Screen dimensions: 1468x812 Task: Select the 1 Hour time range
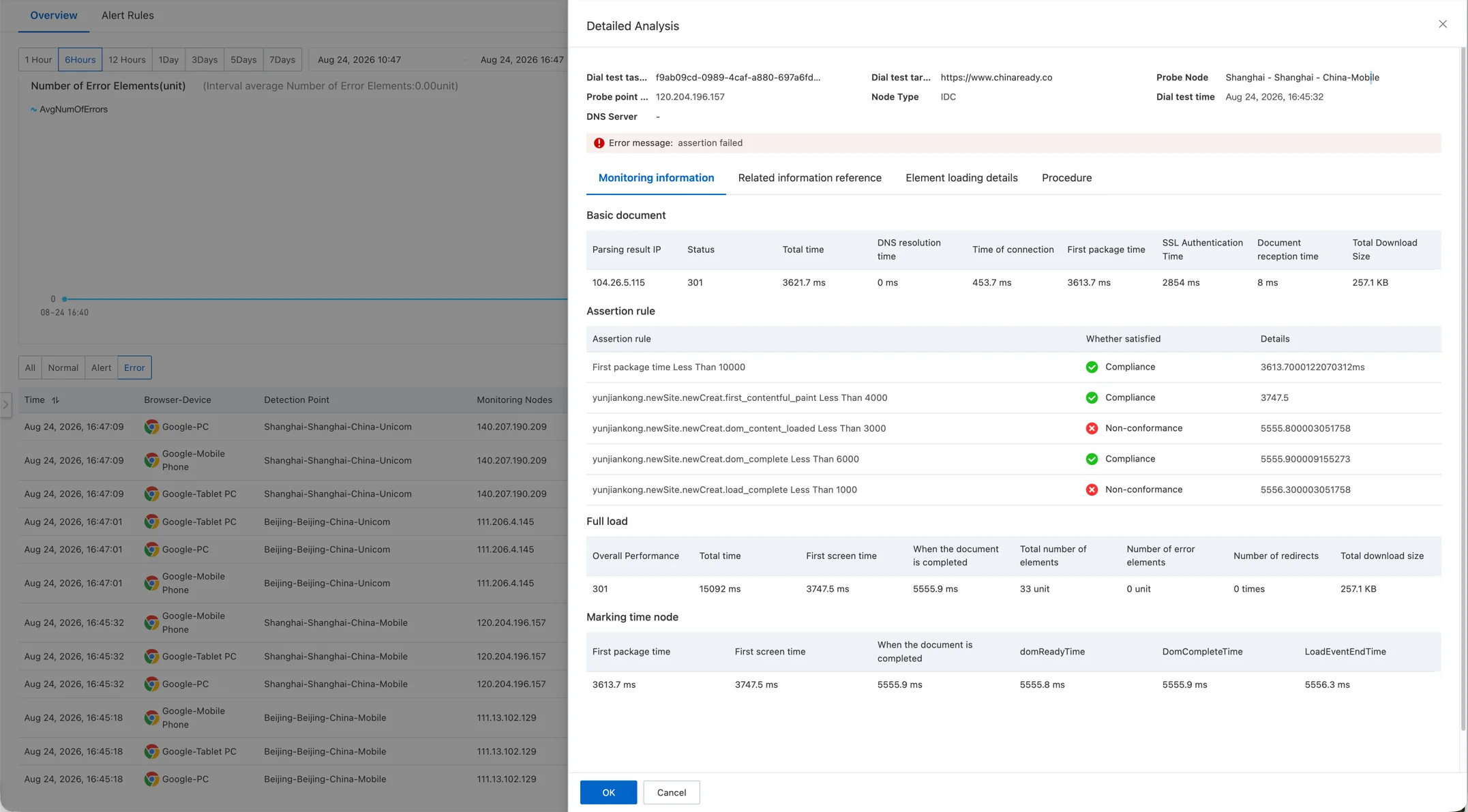(38, 59)
